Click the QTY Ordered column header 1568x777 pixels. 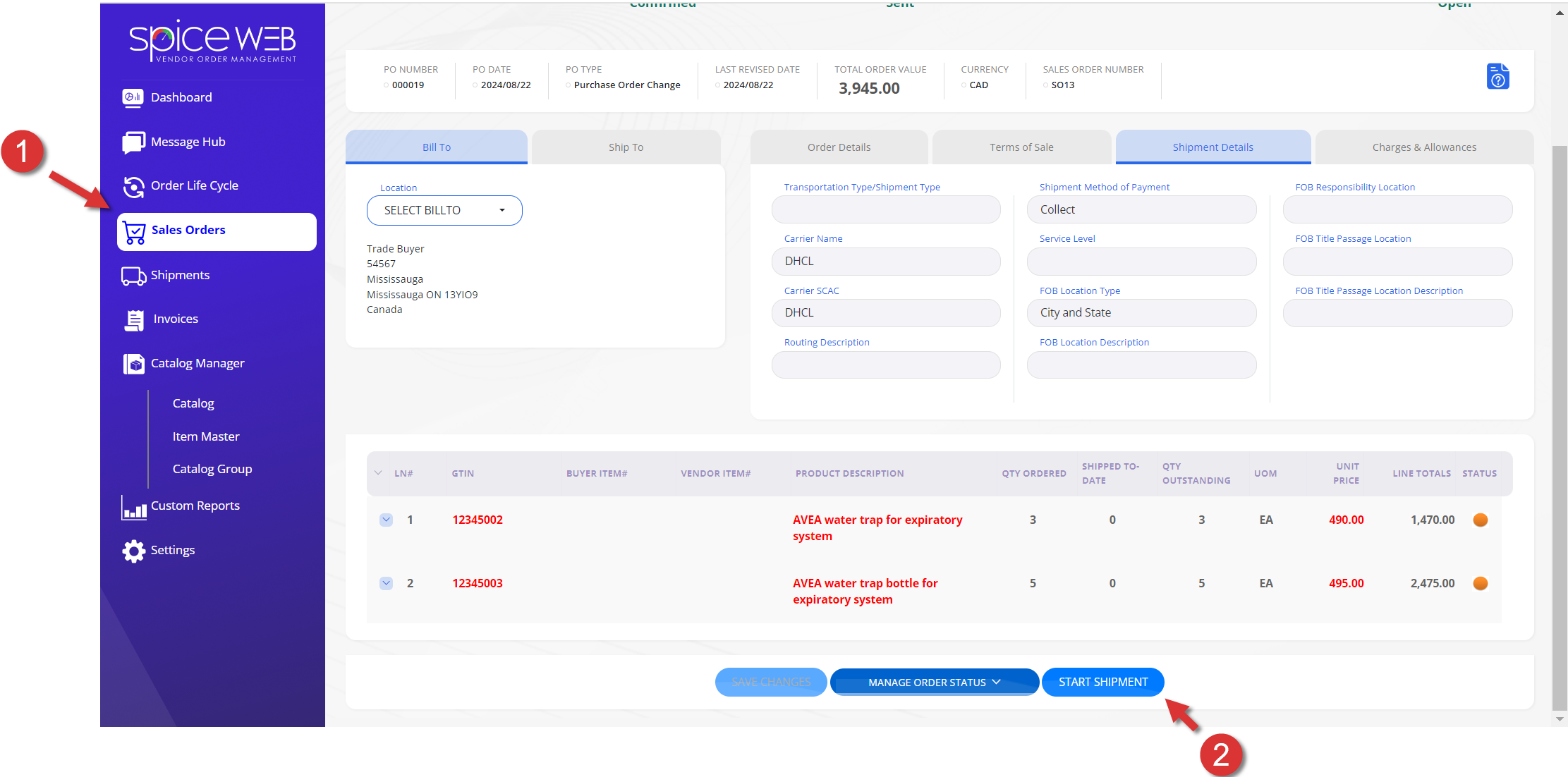(x=1033, y=473)
